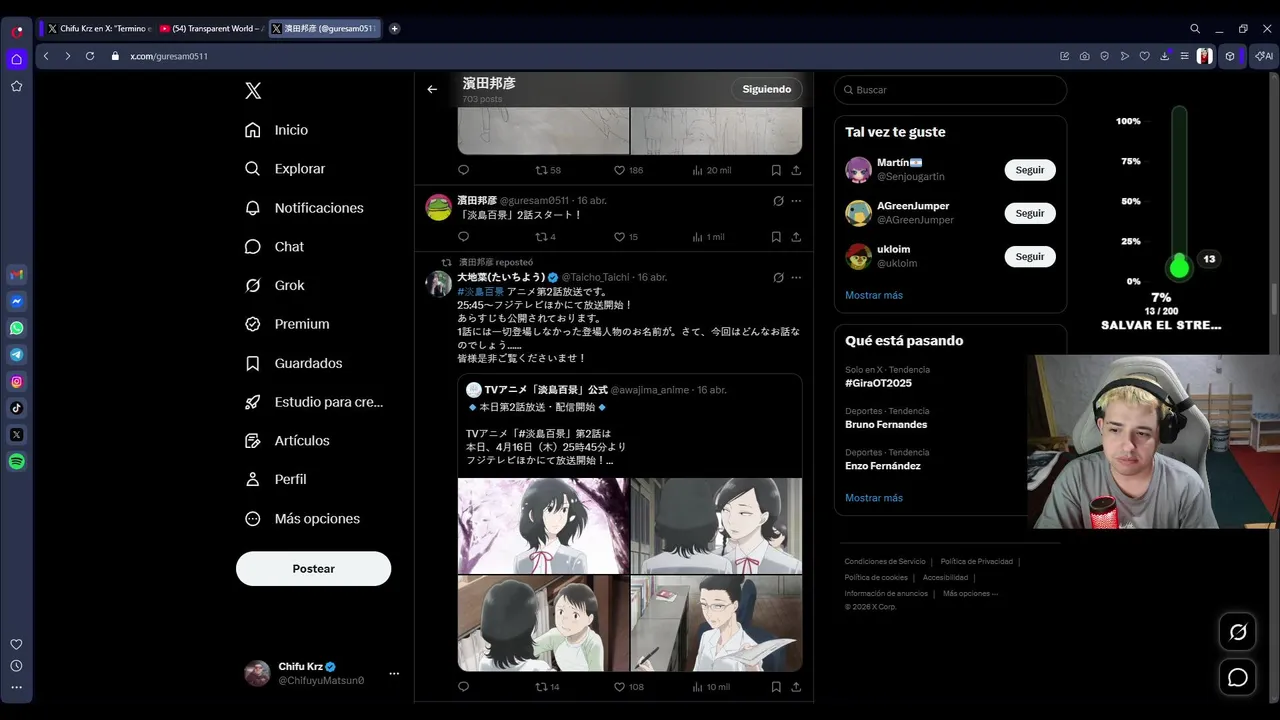The width and height of the screenshot is (1280, 720).
Task: Open Instagram in browser sidebar
Action: pyautogui.click(x=17, y=381)
